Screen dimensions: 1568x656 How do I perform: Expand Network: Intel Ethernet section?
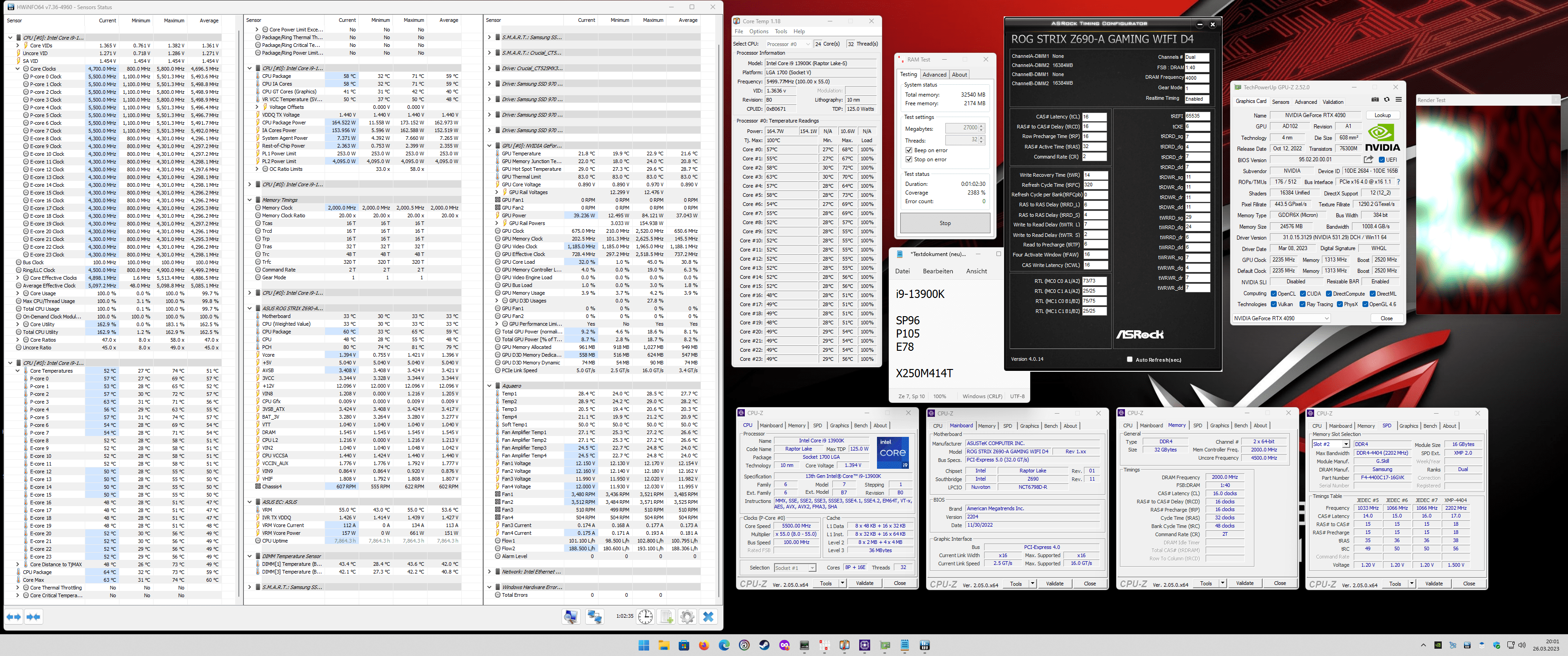(490, 571)
